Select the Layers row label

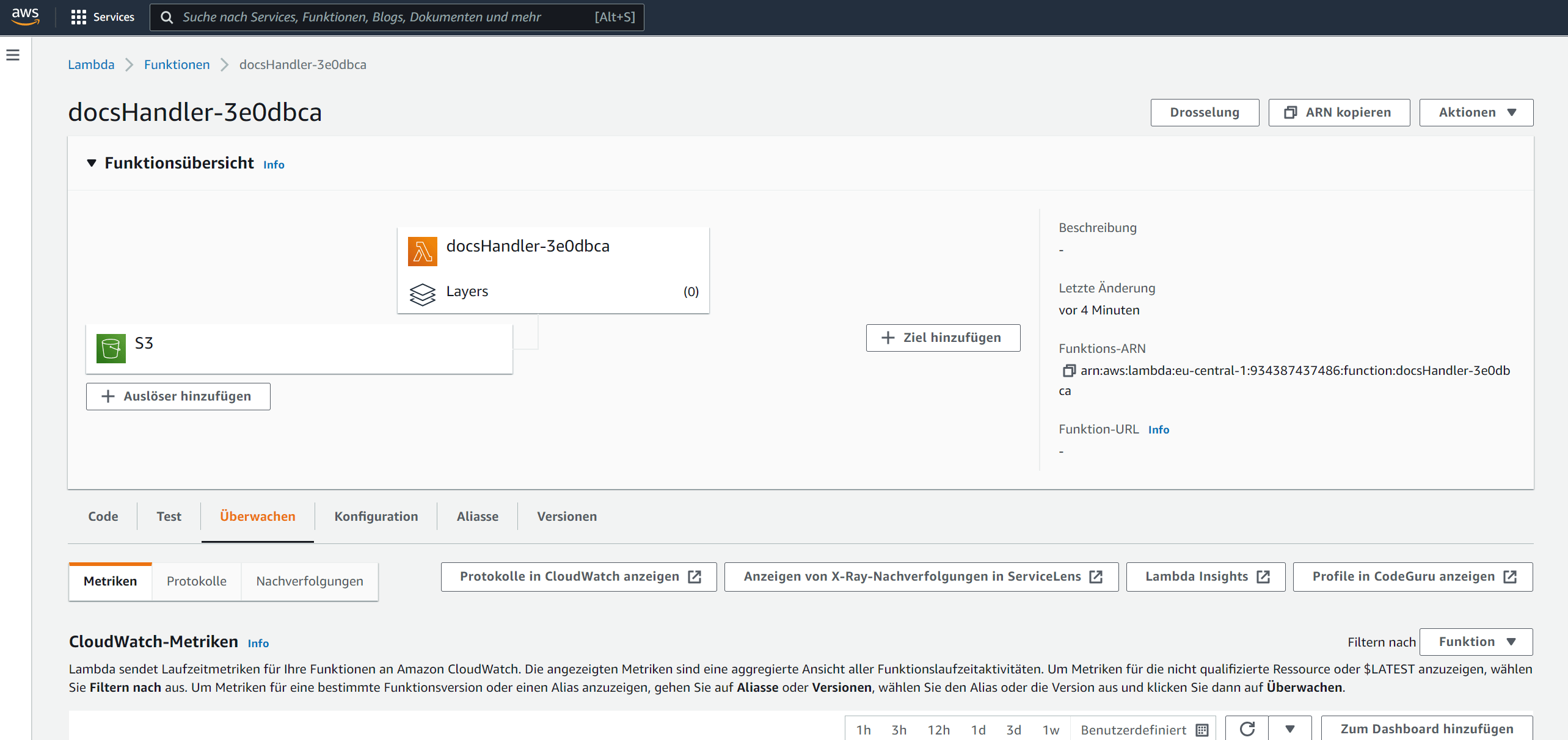(467, 291)
